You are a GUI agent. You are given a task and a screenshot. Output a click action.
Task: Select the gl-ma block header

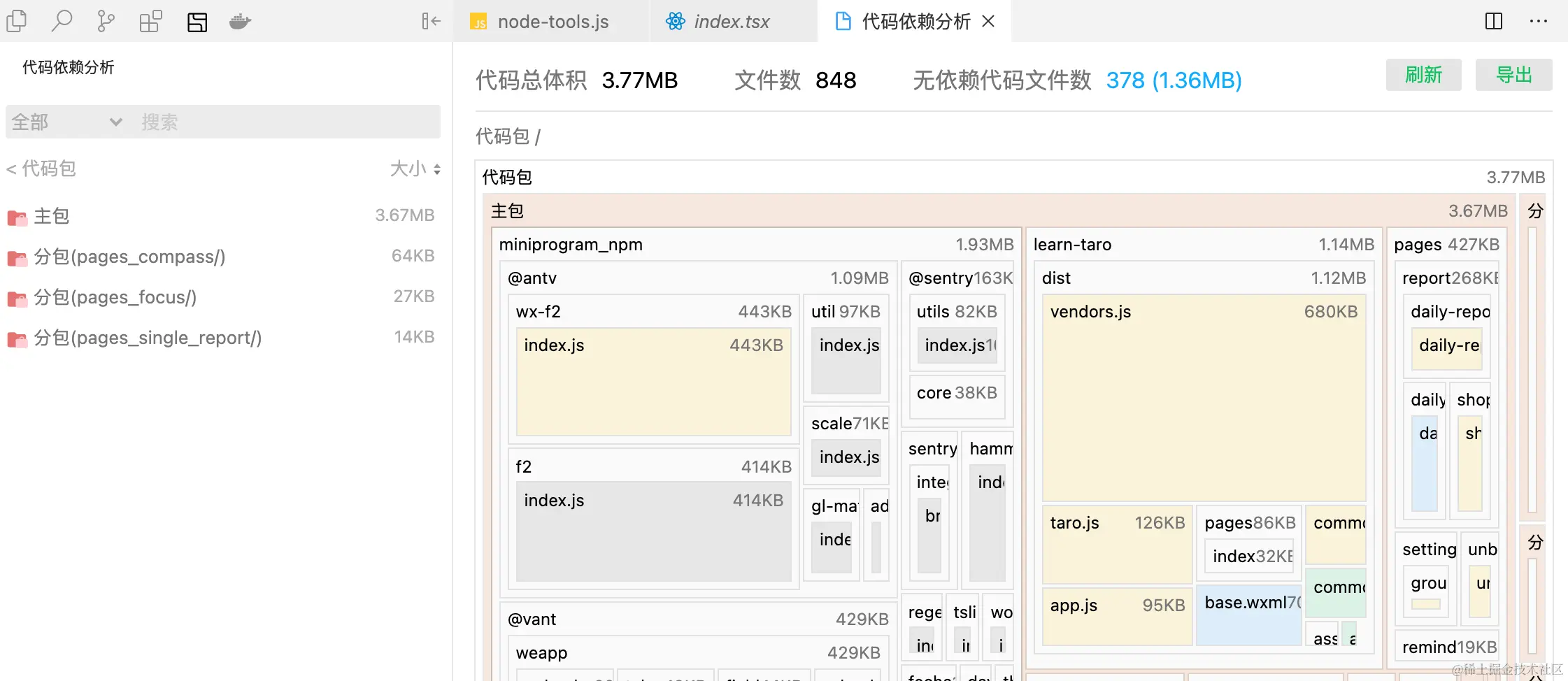point(831,506)
